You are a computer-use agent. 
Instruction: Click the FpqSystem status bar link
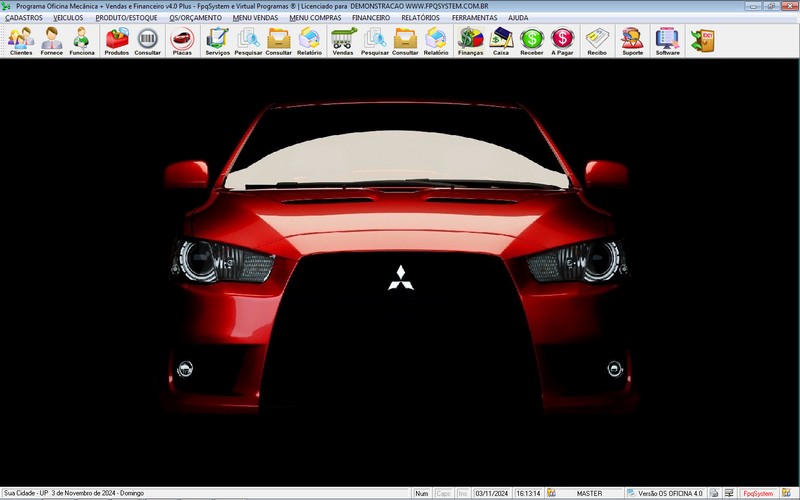(x=764, y=493)
